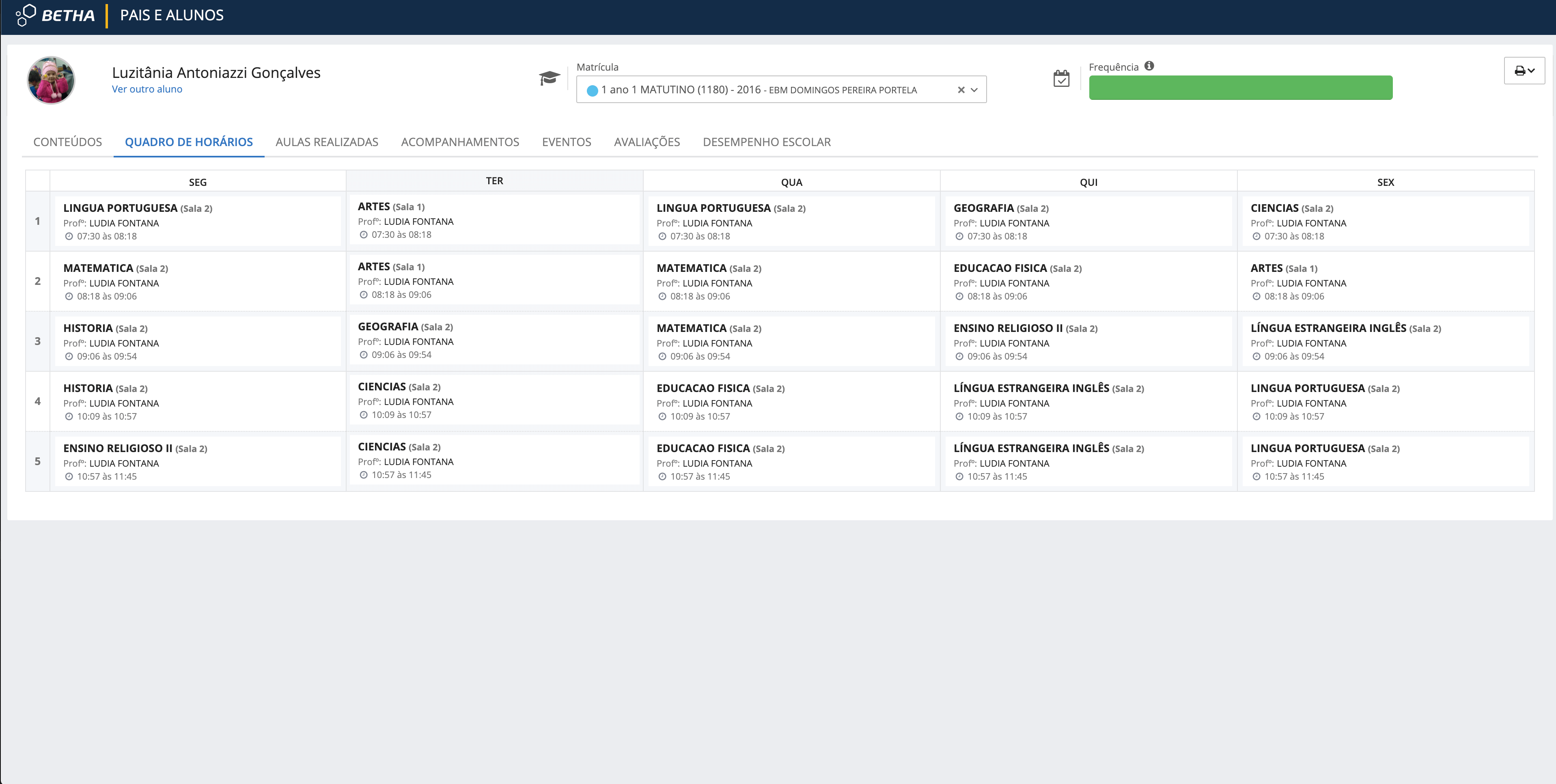Click the Frequência info icon
The image size is (1556, 784).
[x=1149, y=66]
